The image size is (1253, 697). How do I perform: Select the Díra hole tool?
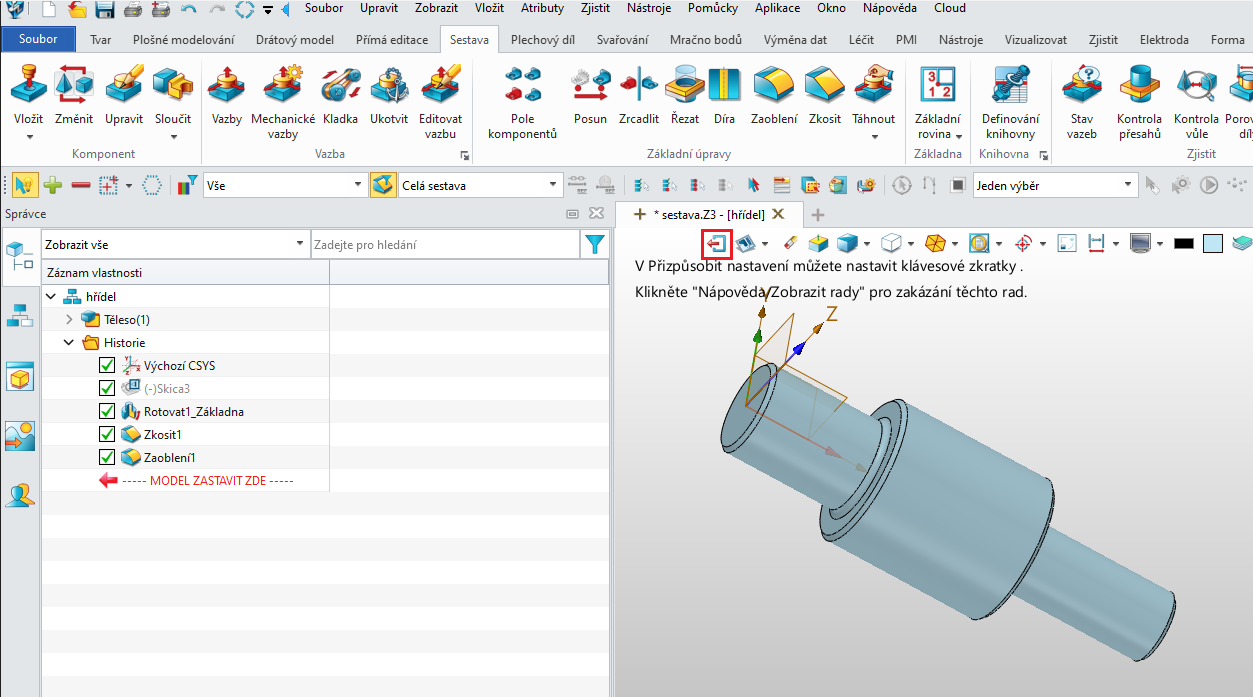[x=724, y=95]
